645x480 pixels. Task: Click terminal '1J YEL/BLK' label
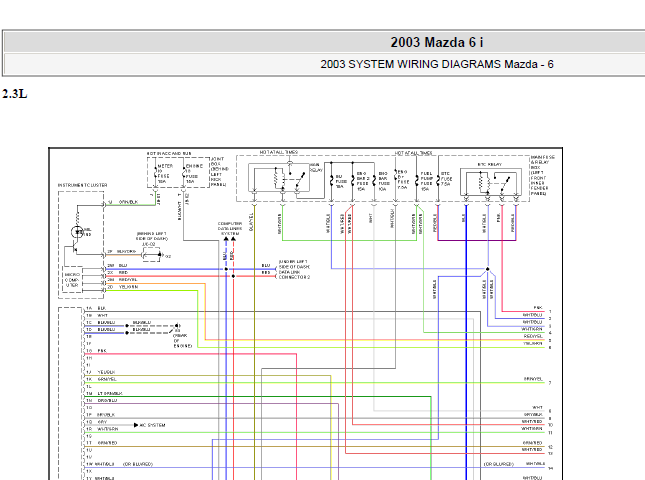coord(101,372)
